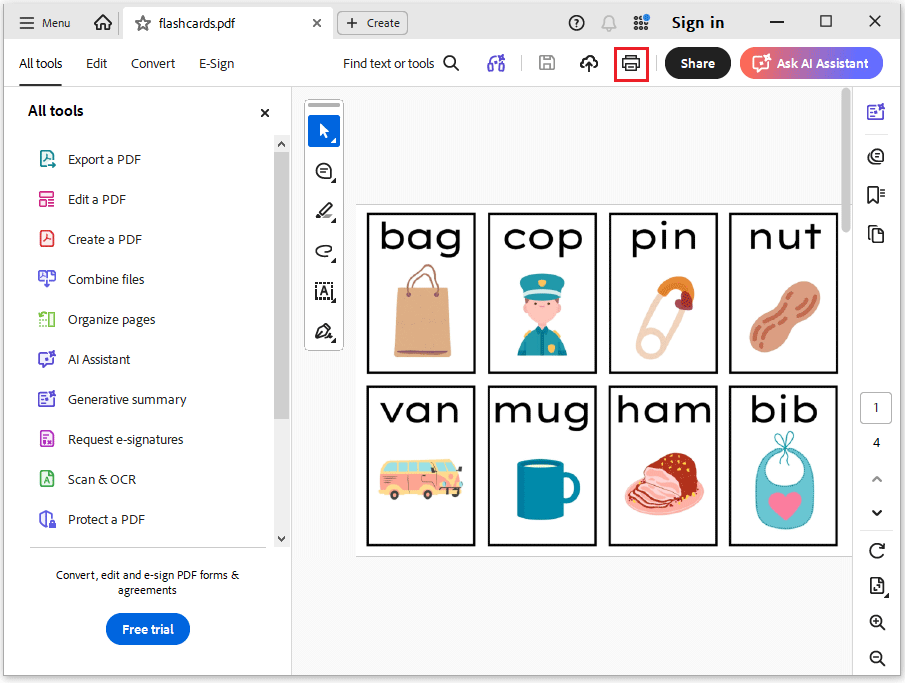The image size is (905, 683).
Task: Go to next page arrow
Action: pos(877,513)
